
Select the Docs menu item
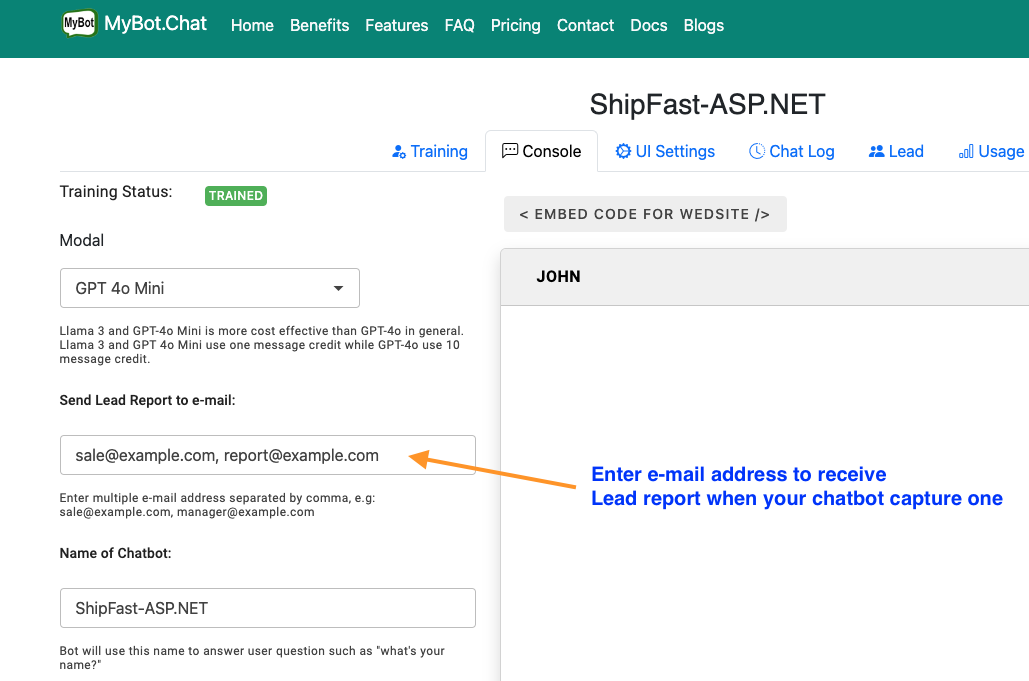click(648, 25)
